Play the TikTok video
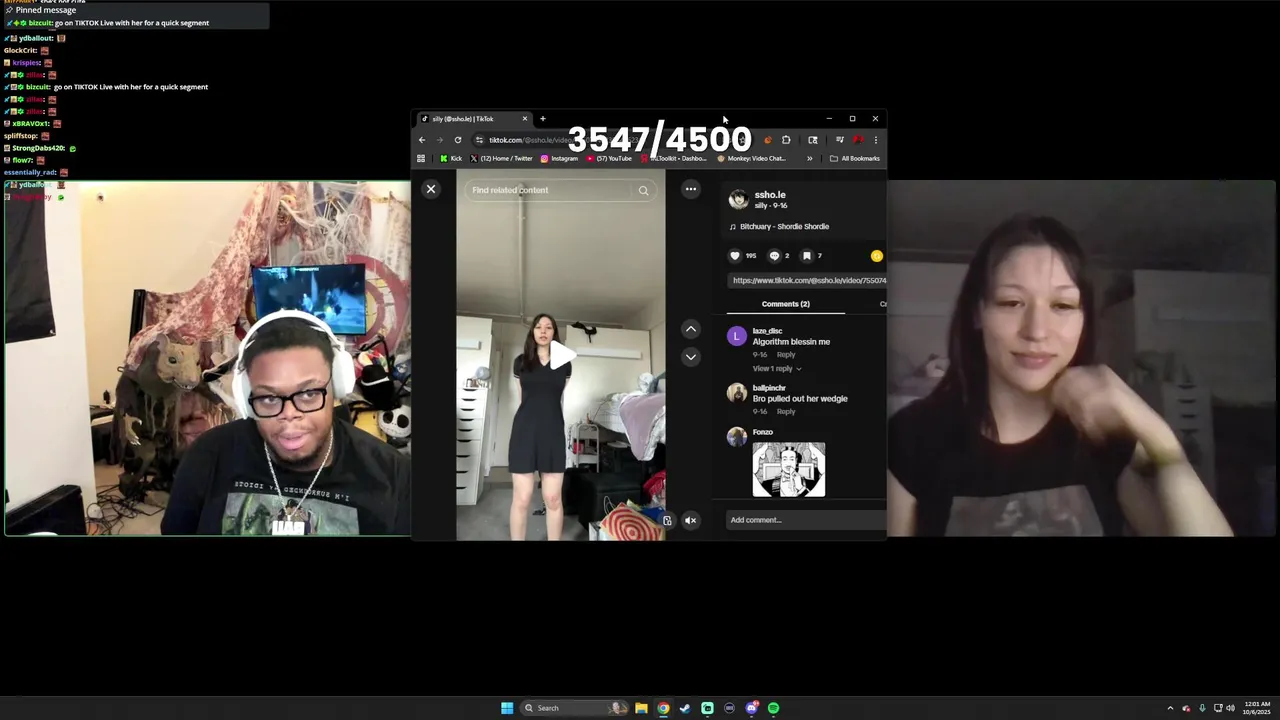Screen dimensions: 1280x720 tap(561, 355)
